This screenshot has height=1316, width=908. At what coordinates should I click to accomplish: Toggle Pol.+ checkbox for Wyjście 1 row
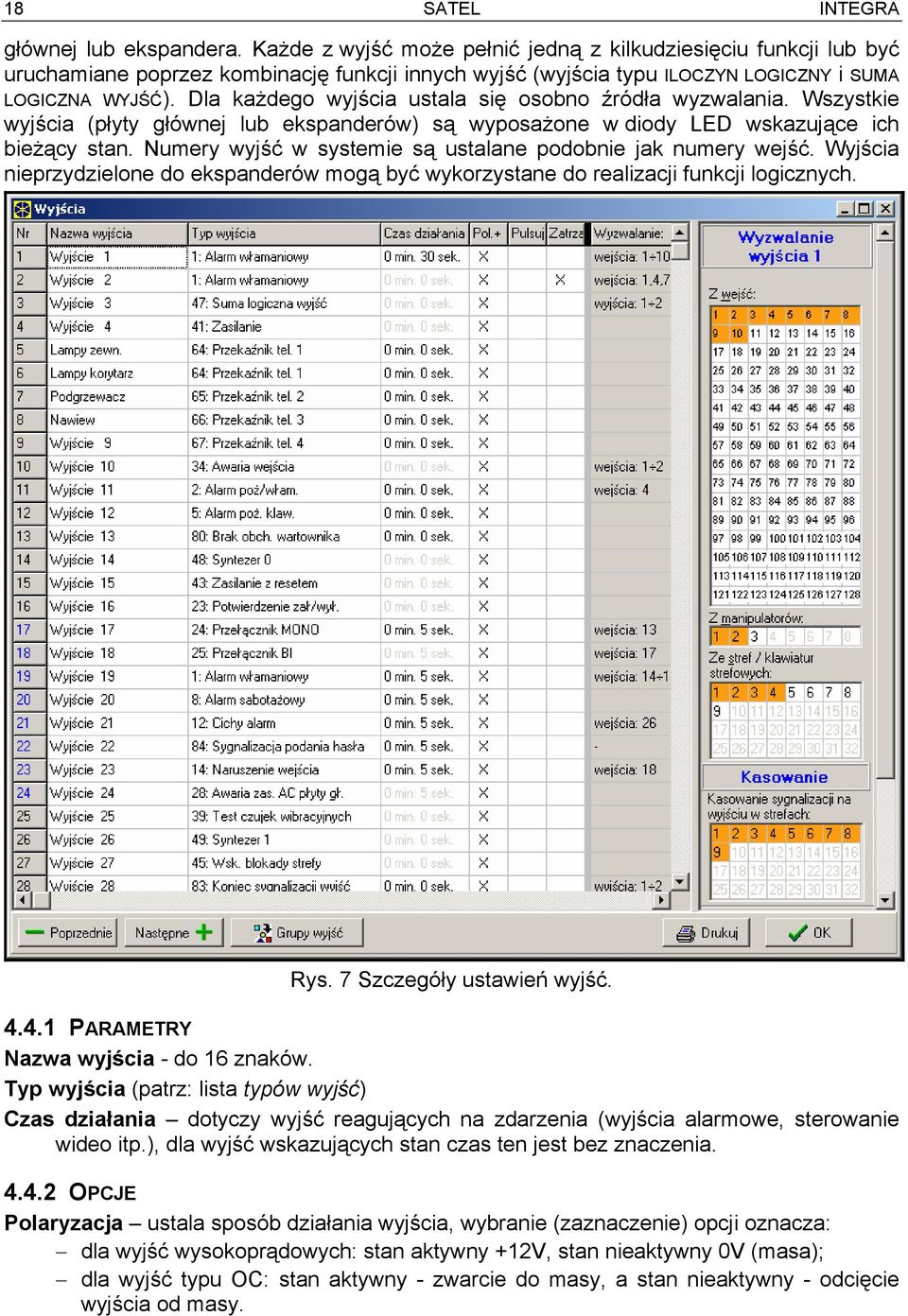[x=483, y=256]
